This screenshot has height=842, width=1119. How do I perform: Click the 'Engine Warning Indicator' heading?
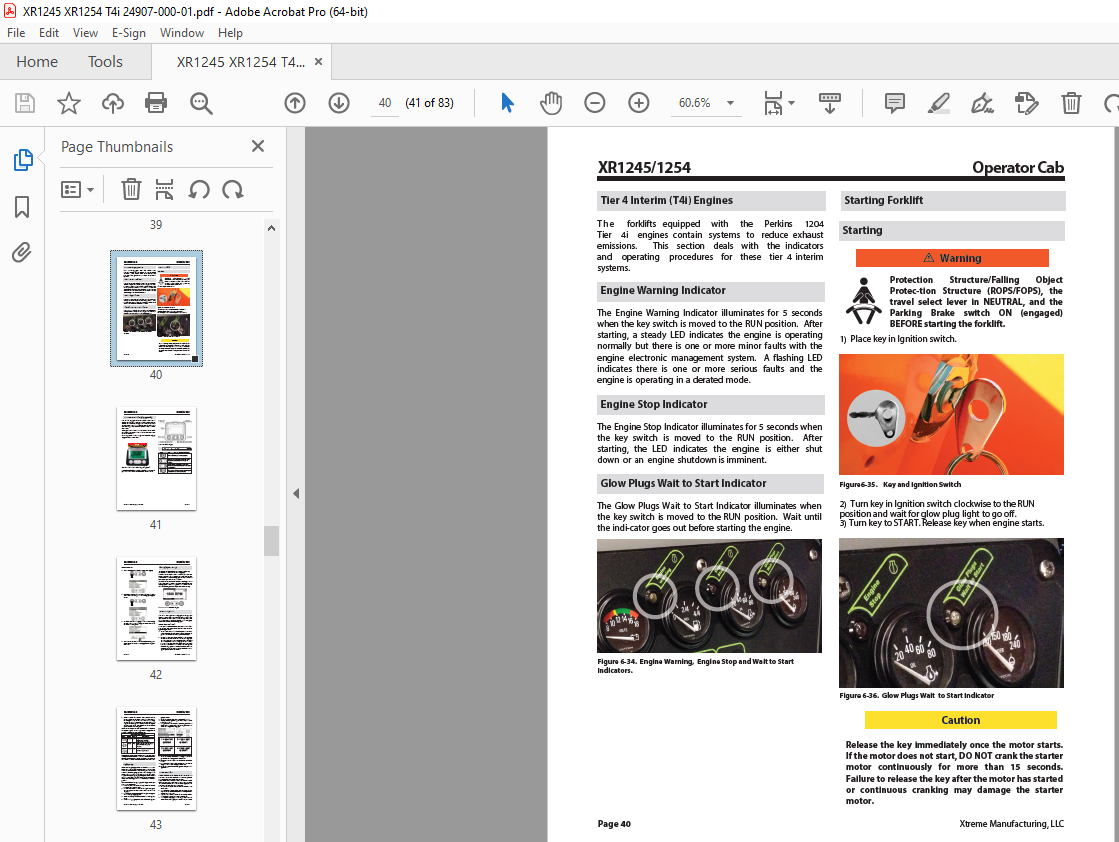(x=662, y=290)
